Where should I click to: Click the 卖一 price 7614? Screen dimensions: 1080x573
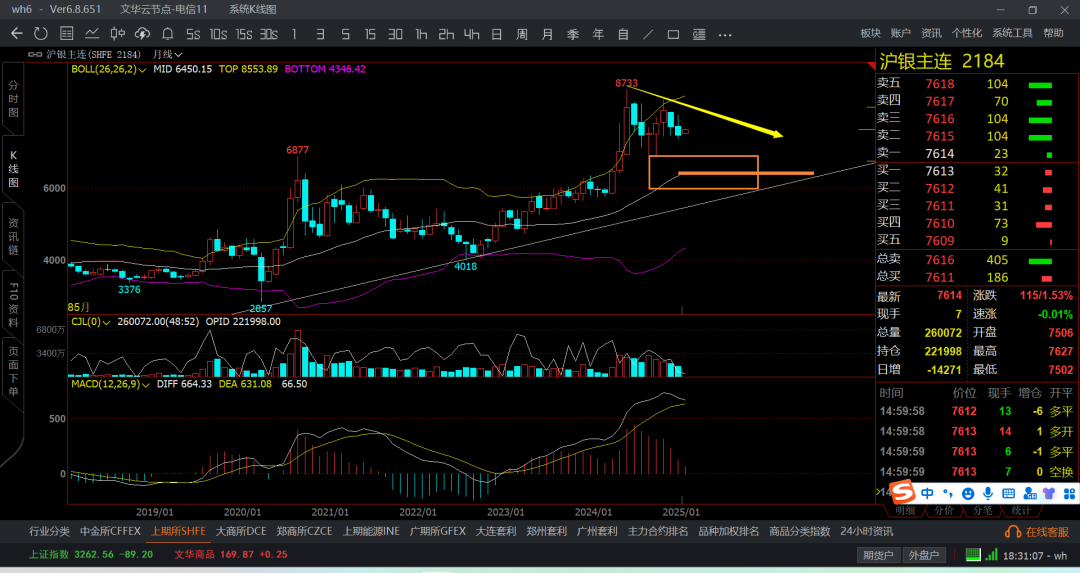point(939,154)
